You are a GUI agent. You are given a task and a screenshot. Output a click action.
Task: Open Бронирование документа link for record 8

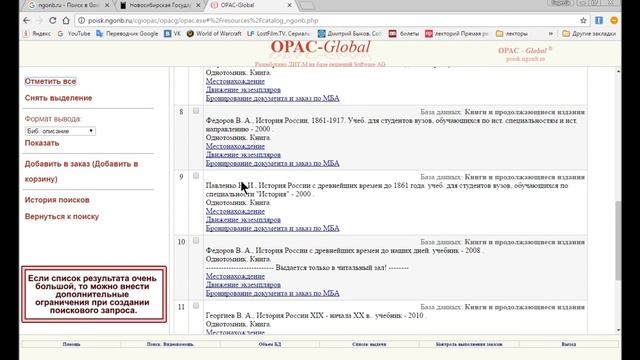click(273, 163)
